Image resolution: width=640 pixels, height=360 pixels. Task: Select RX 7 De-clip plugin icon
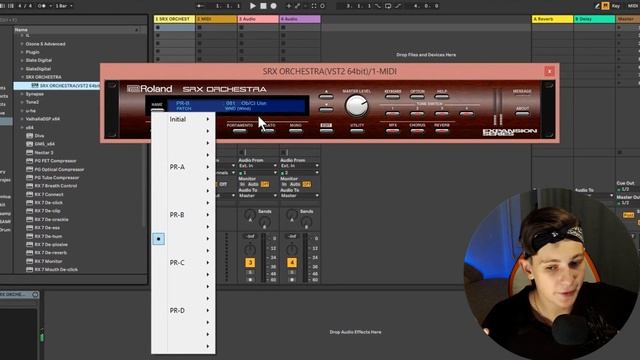point(29,211)
